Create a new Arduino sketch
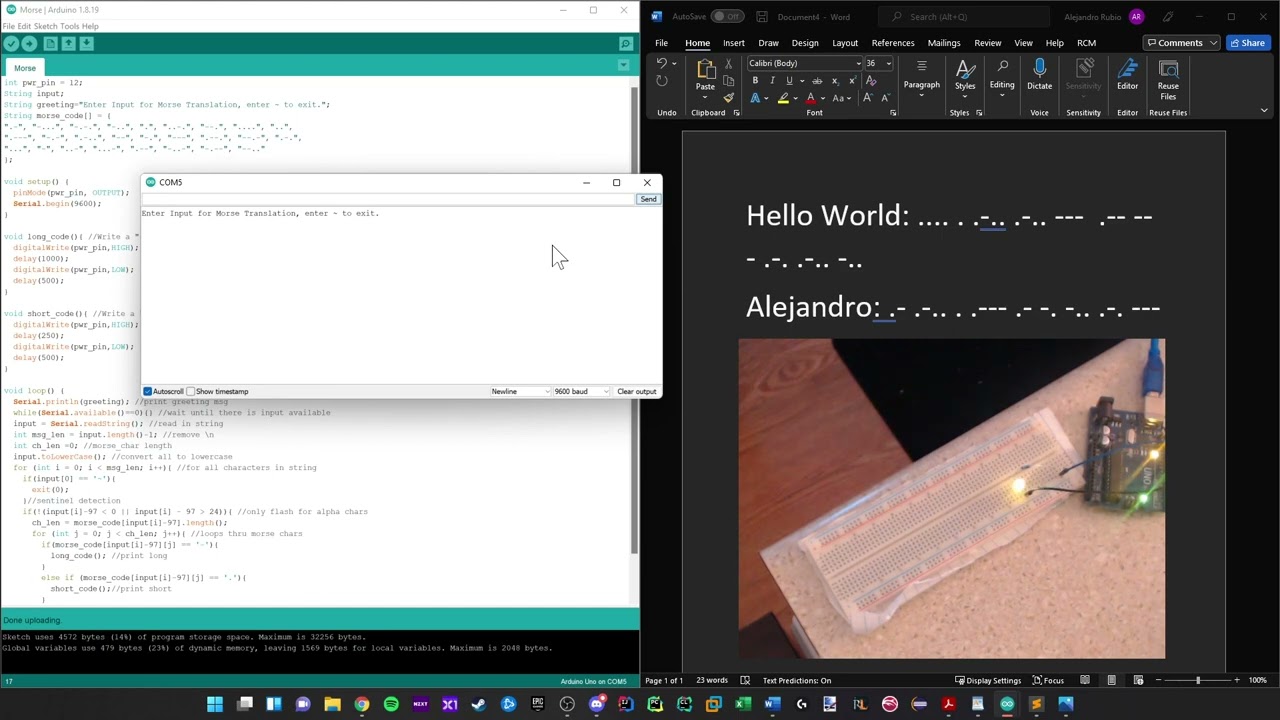 [50, 44]
